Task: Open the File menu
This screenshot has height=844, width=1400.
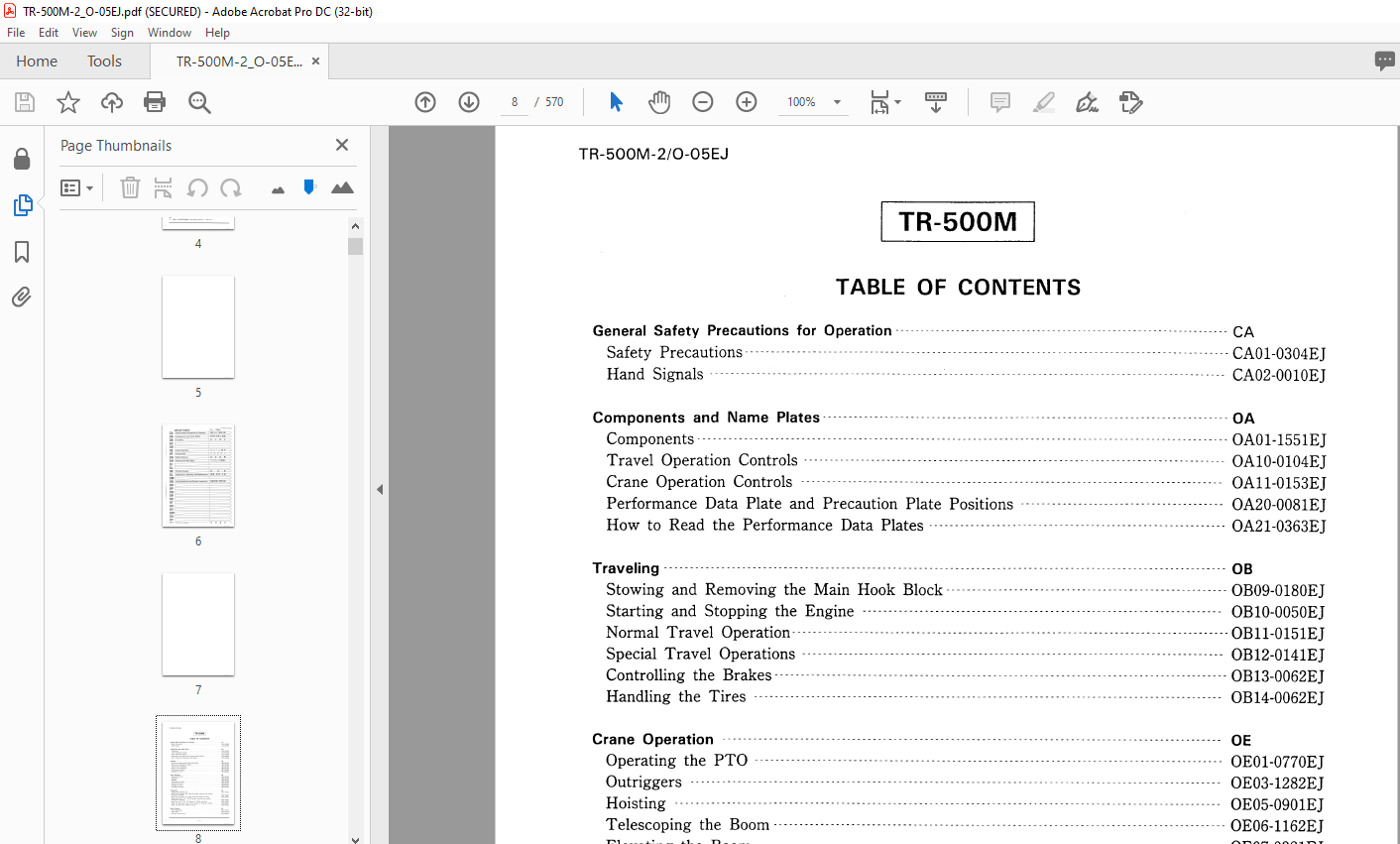Action: [x=16, y=33]
